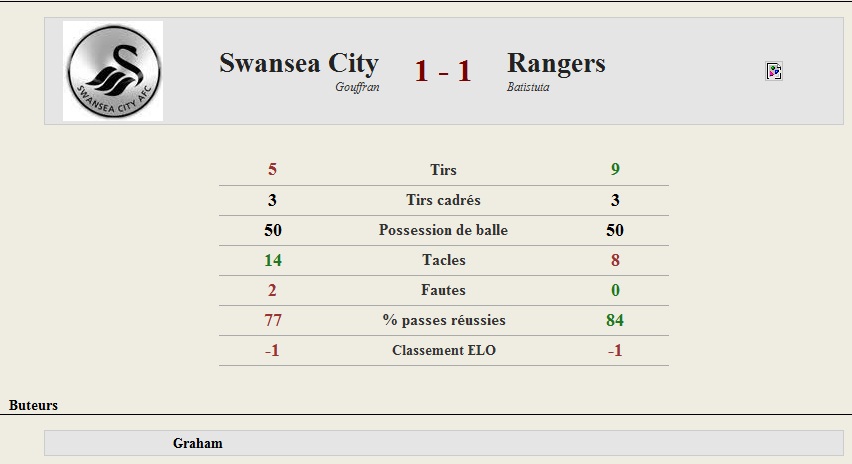Screen dimensions: 852x464
Task: Click the Tacles stat label
Action: tap(443, 260)
